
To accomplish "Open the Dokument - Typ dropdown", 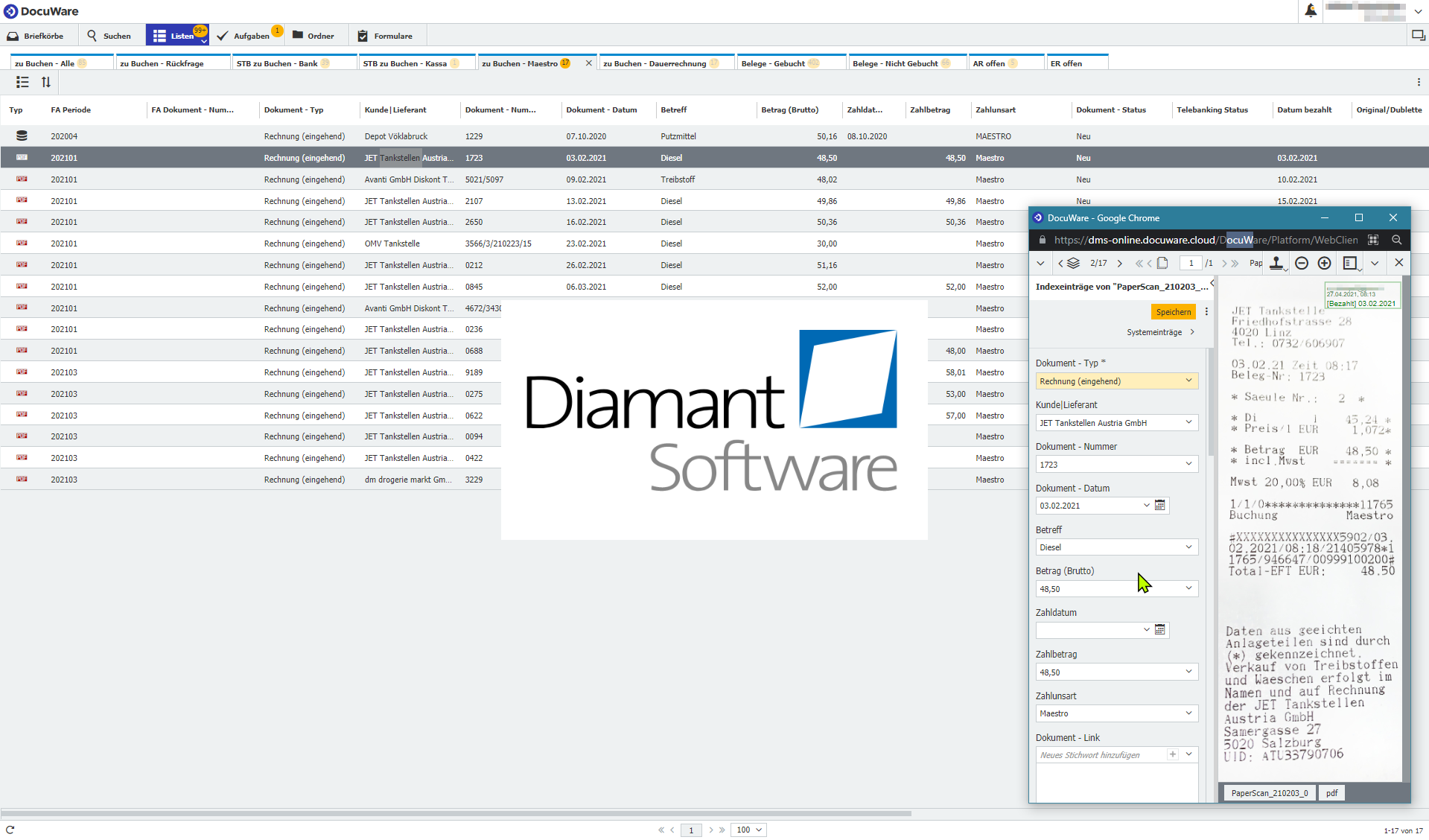I will [1188, 381].
